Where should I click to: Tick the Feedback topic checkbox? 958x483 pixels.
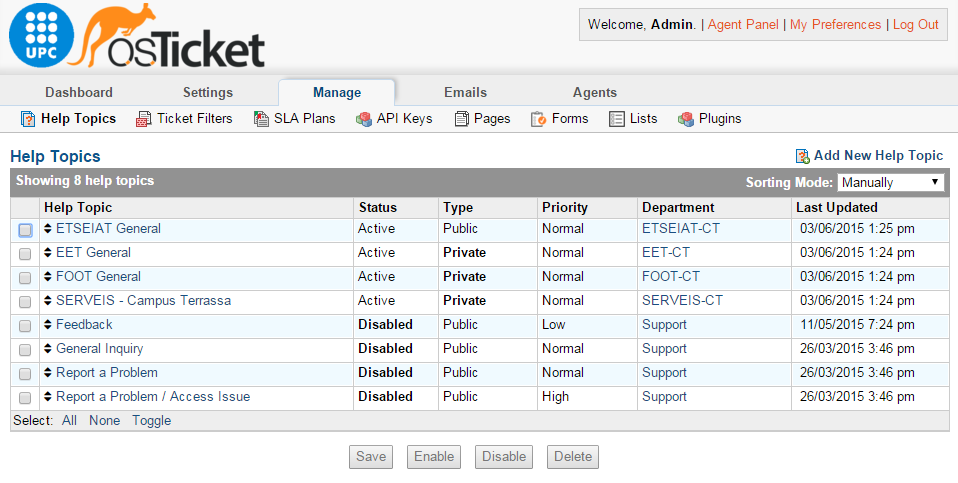[25, 326]
